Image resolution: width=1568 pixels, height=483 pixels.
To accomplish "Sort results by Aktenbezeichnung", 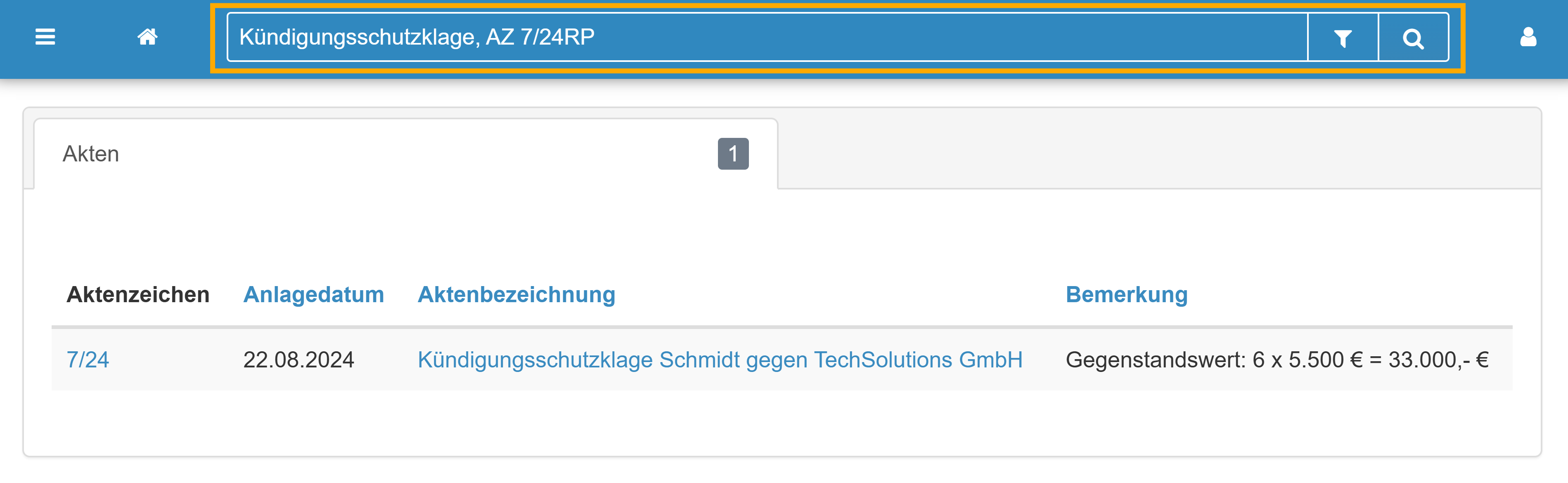I will click(x=516, y=294).
